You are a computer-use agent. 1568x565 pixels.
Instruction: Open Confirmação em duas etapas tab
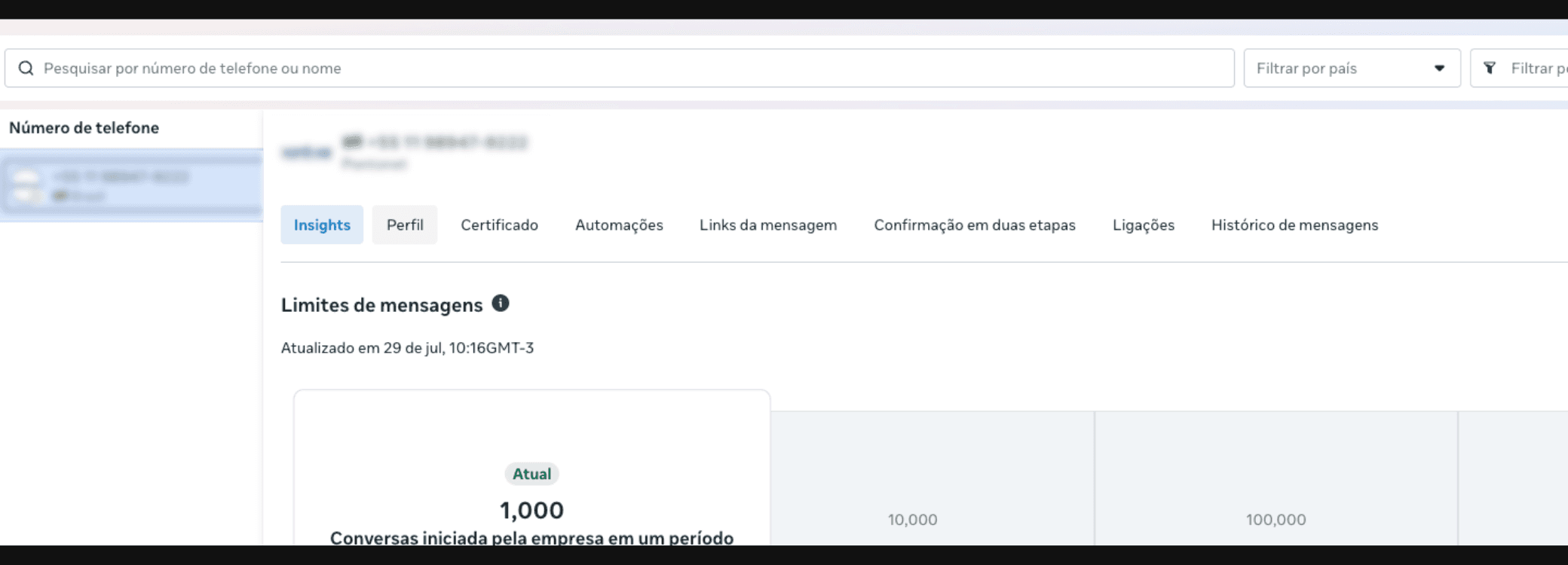coord(975,224)
